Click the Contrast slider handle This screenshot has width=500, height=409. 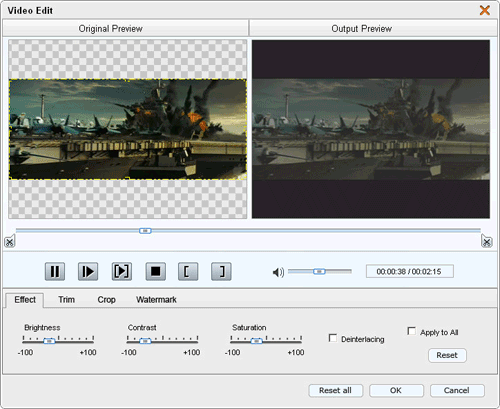pos(145,341)
